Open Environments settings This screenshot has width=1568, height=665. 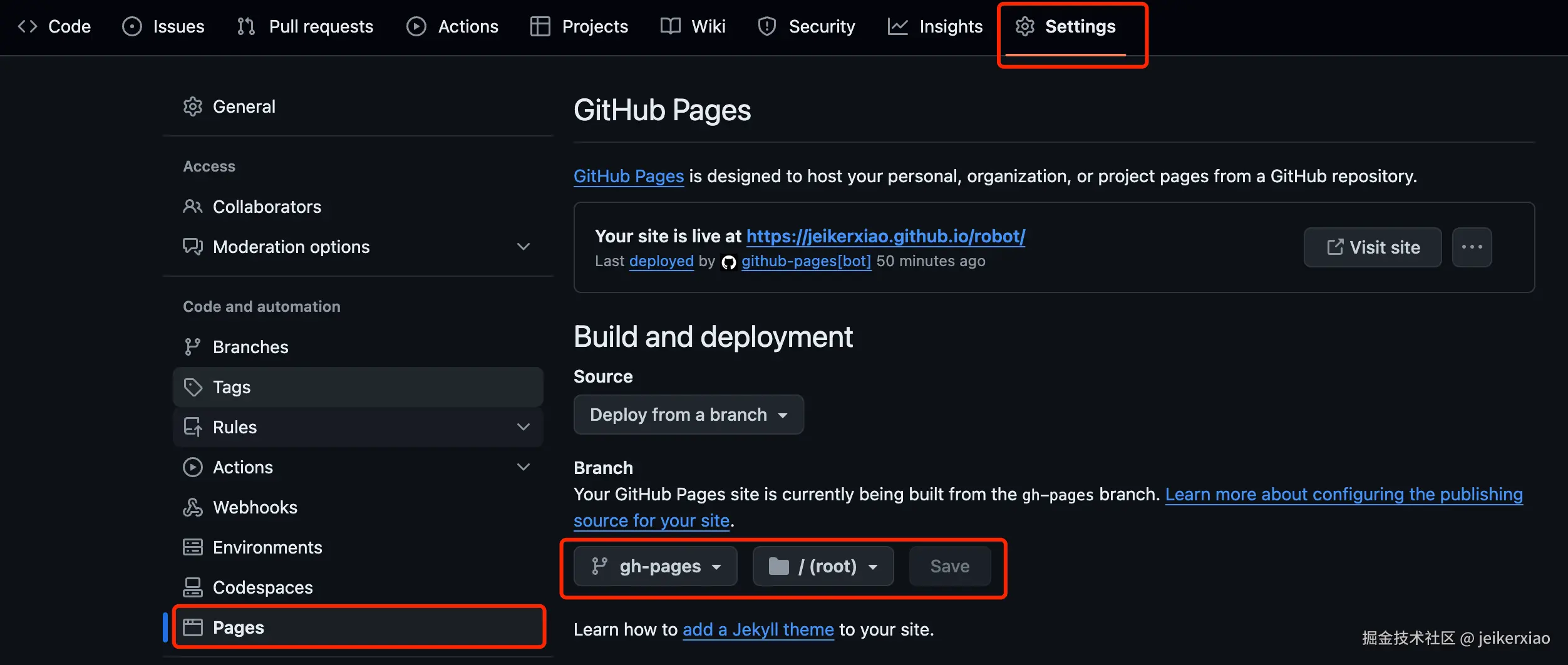coord(358,547)
